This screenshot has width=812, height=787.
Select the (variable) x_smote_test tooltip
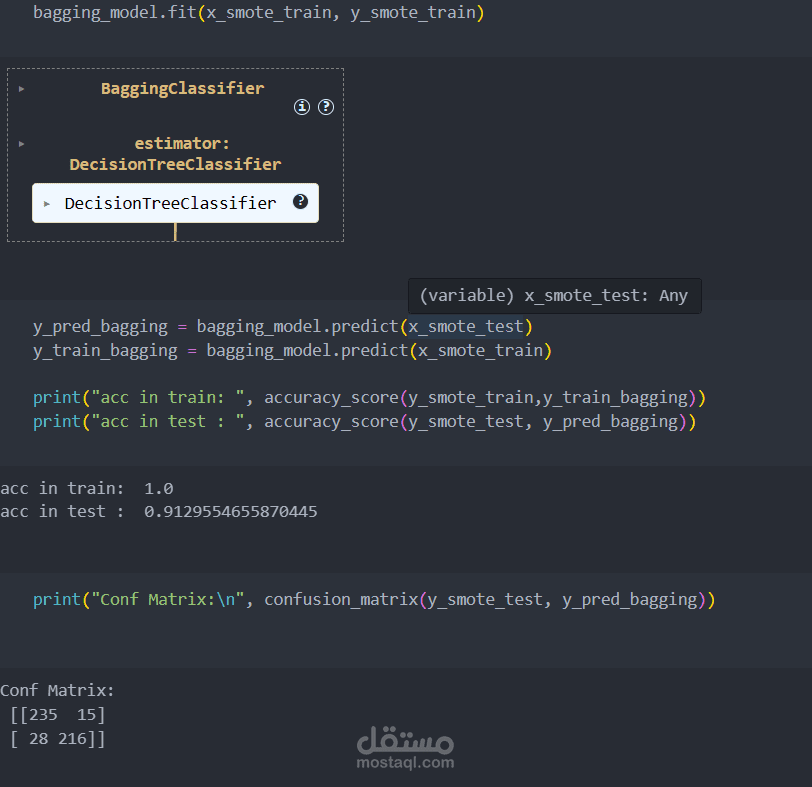[x=555, y=296]
